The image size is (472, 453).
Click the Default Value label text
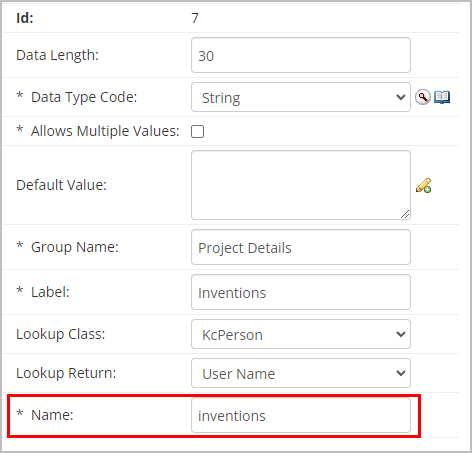61,185
